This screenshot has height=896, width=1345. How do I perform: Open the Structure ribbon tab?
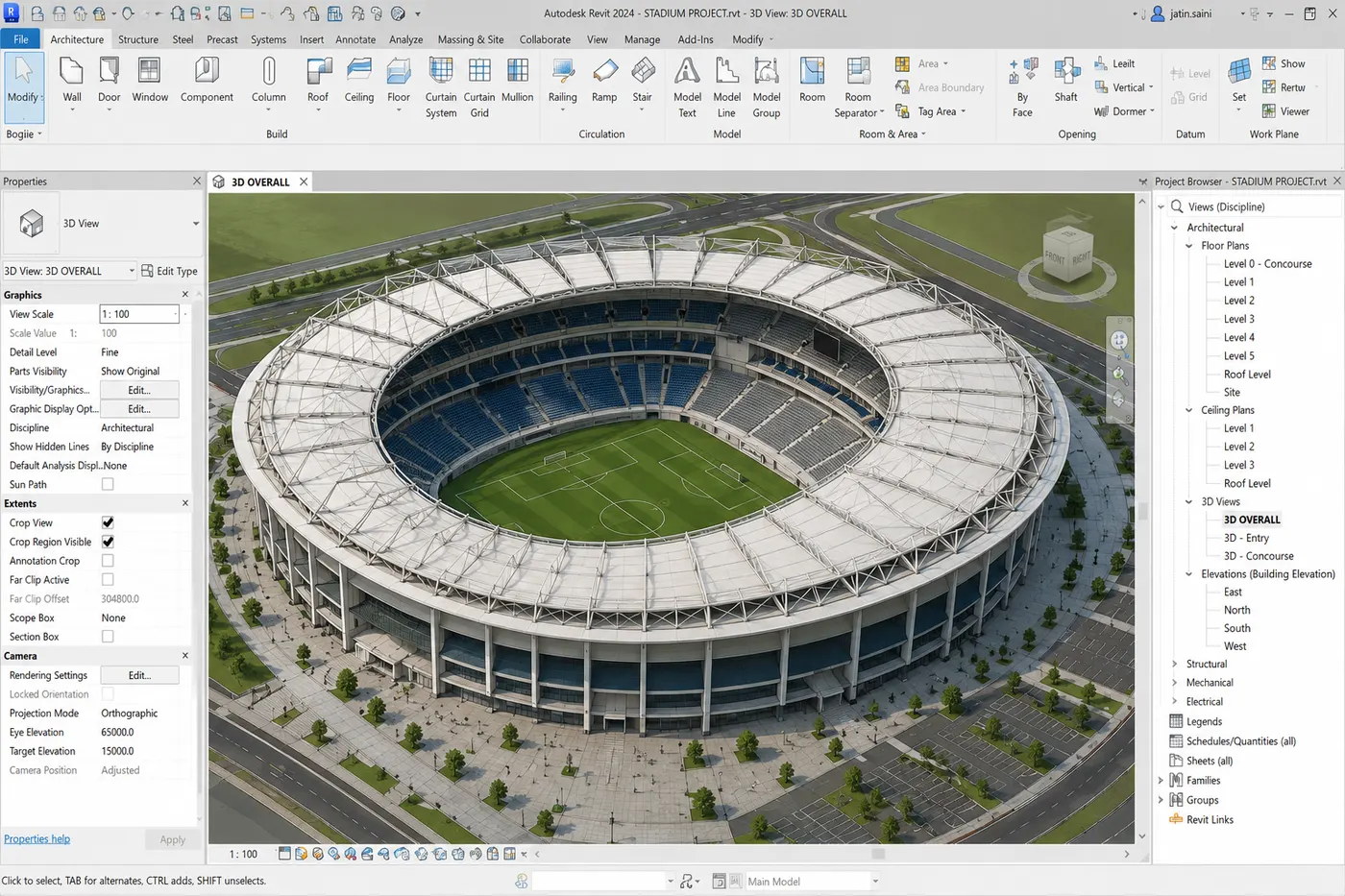[x=138, y=39]
